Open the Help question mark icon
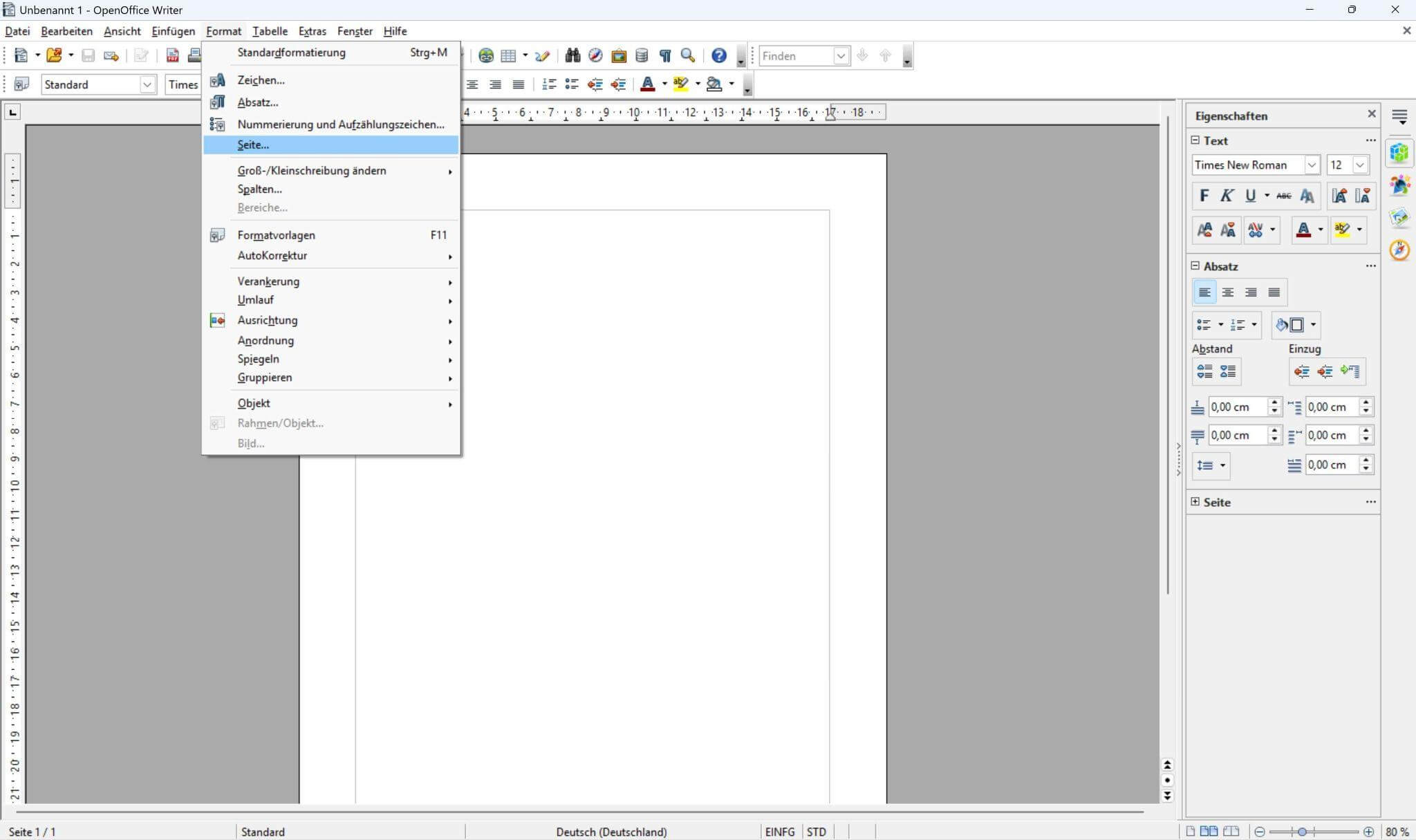This screenshot has height=840, width=1416. click(718, 55)
